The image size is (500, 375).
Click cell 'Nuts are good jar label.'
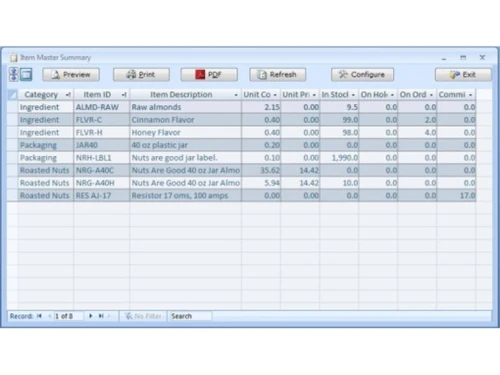pyautogui.click(x=185, y=158)
